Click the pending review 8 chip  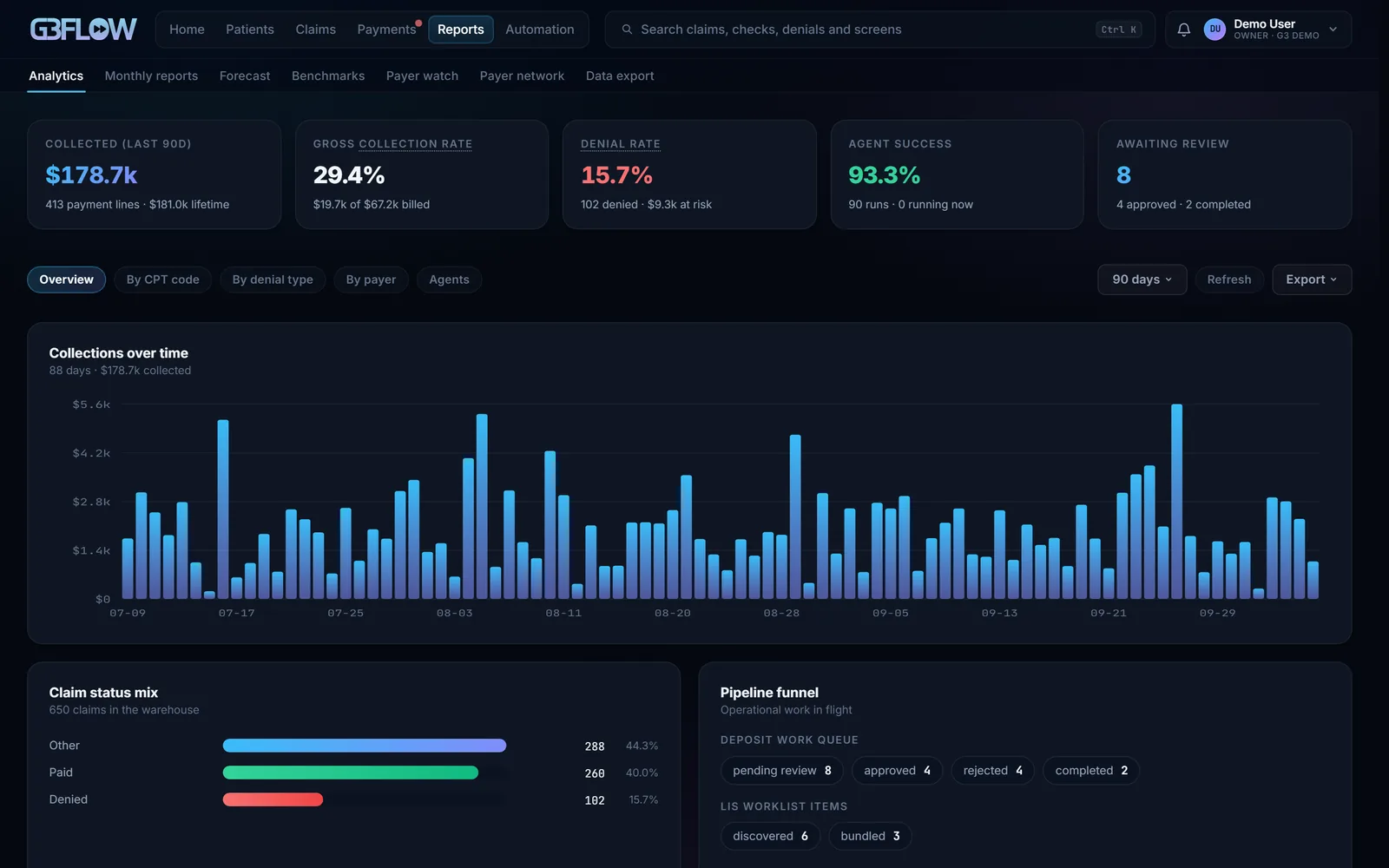point(782,771)
